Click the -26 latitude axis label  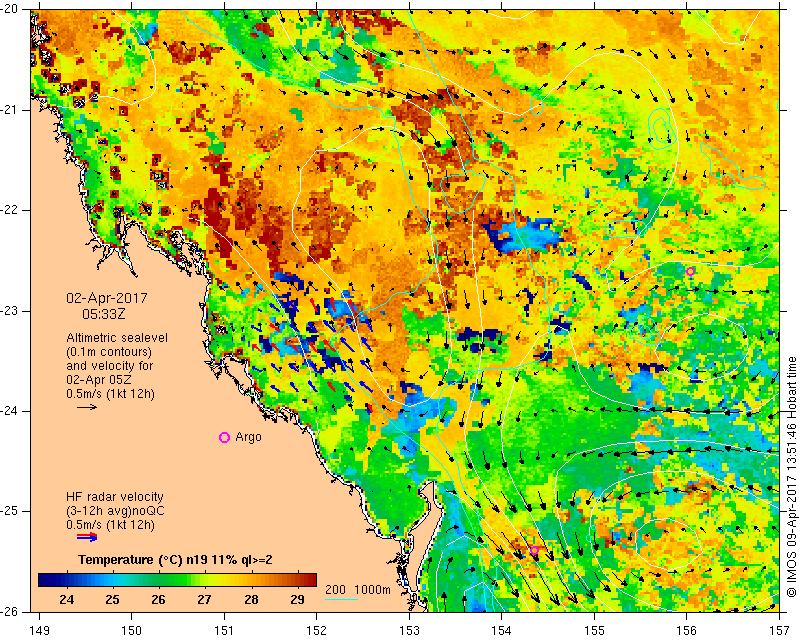[x=10, y=612]
